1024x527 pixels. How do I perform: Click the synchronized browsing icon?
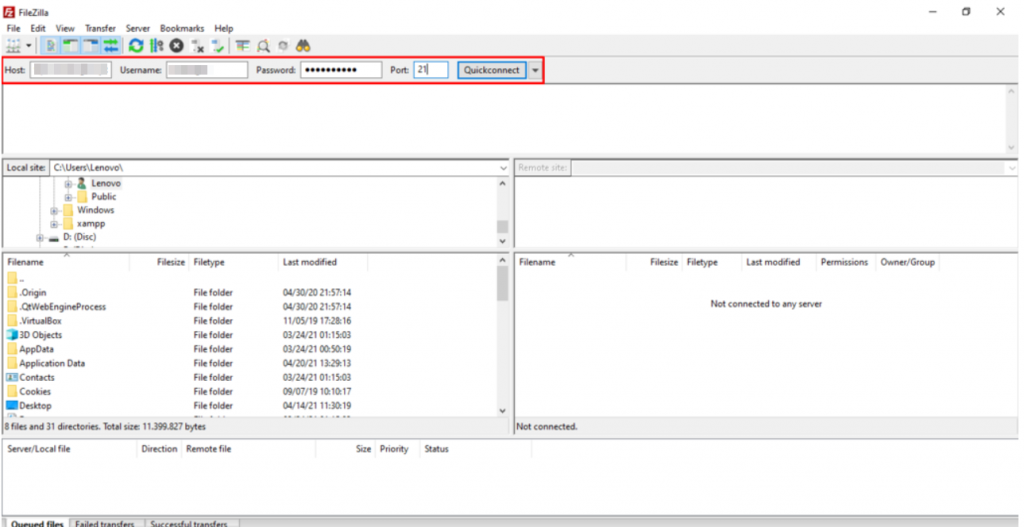click(x=283, y=46)
